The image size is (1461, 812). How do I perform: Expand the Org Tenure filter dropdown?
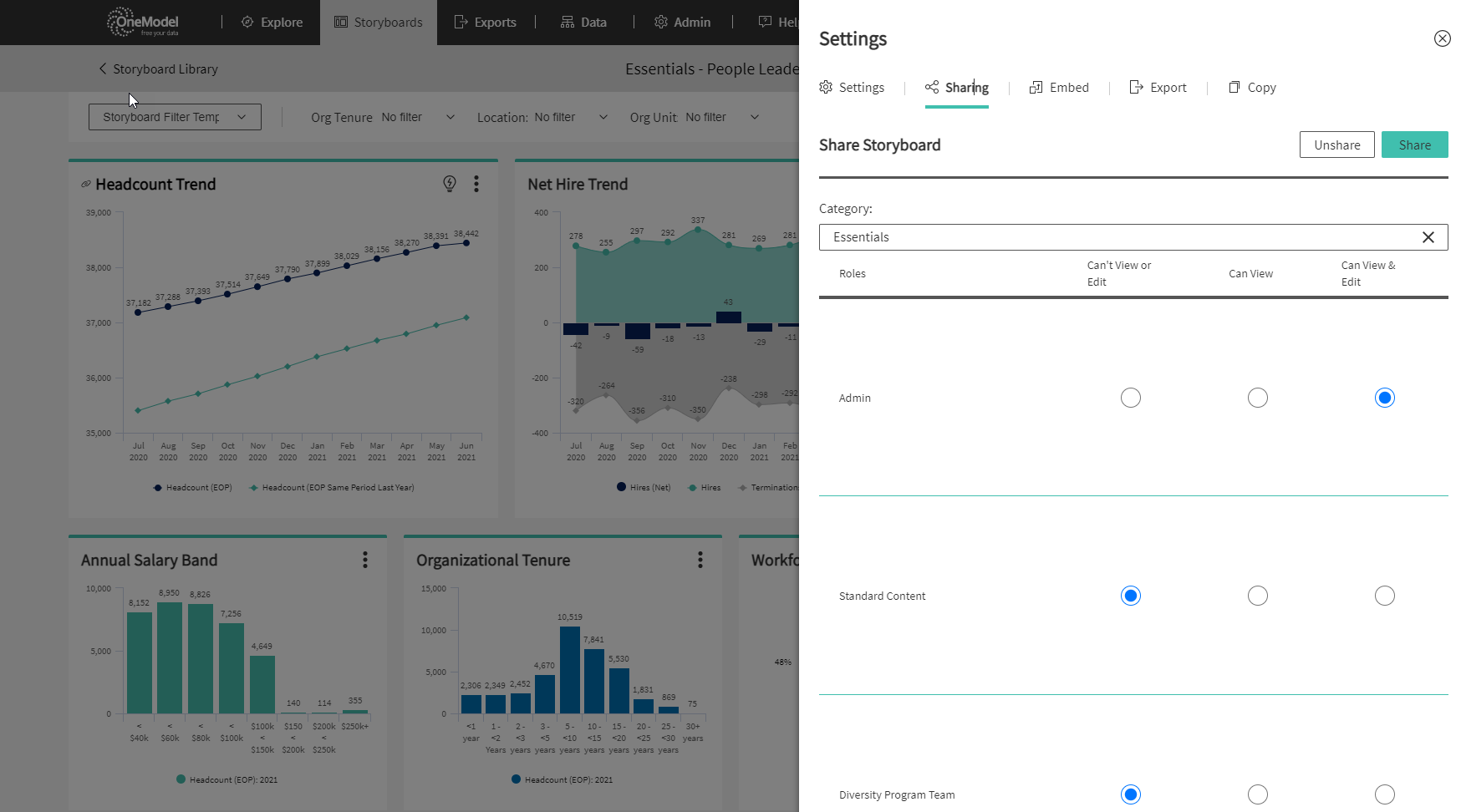click(x=383, y=117)
